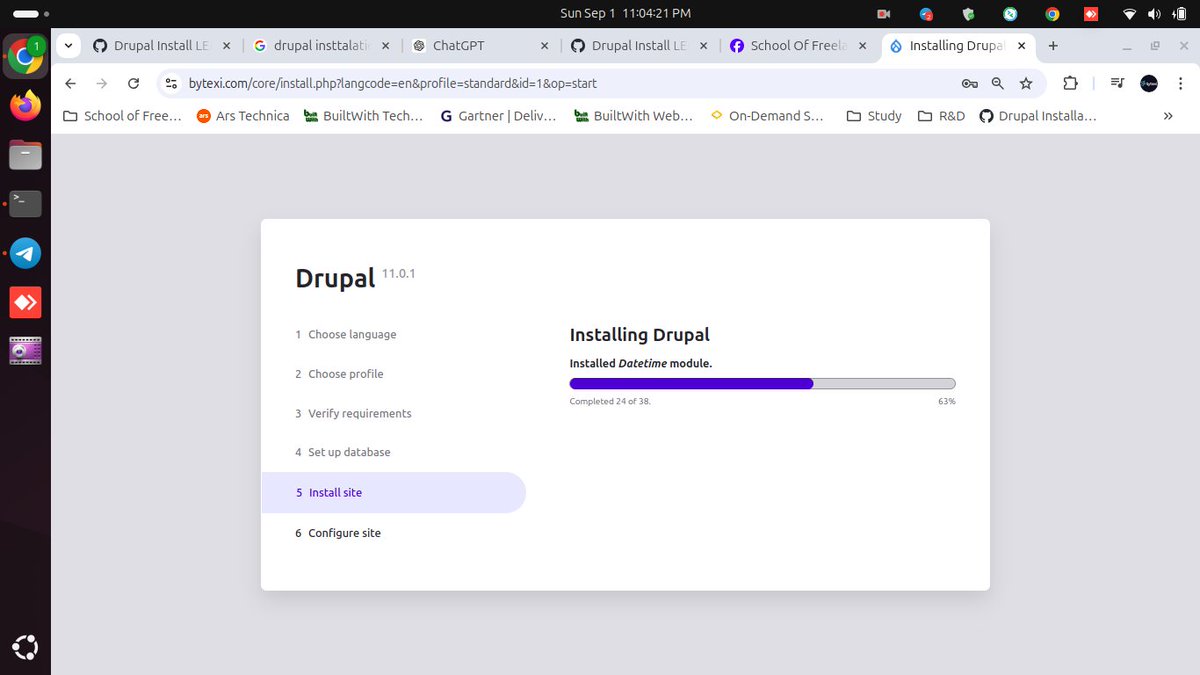Image resolution: width=1200 pixels, height=675 pixels.
Task: Switch to the ChatGPT tab
Action: (x=482, y=46)
